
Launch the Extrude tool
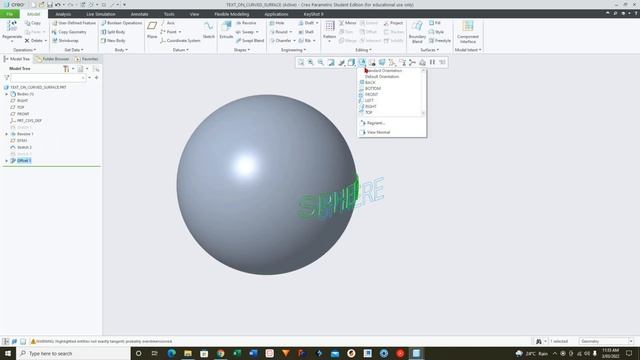coord(226,30)
